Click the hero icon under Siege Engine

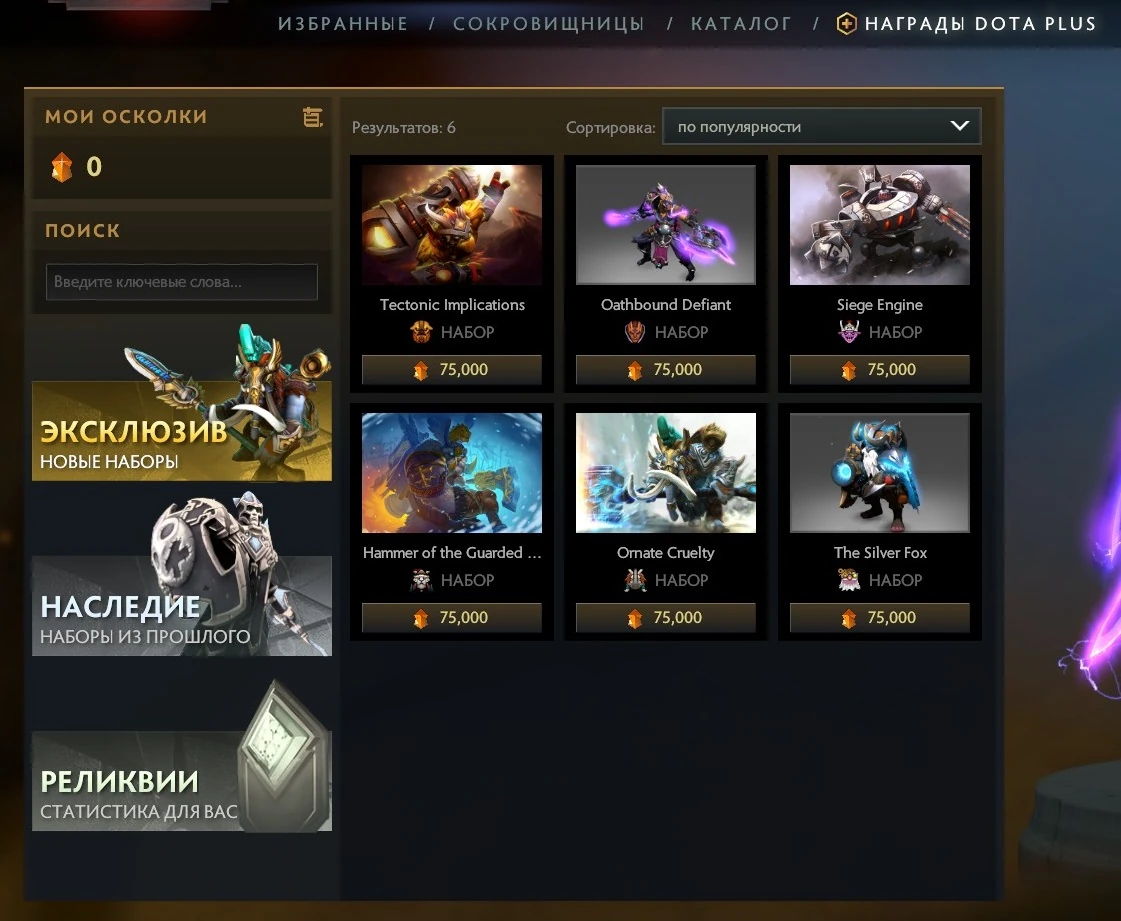(849, 332)
